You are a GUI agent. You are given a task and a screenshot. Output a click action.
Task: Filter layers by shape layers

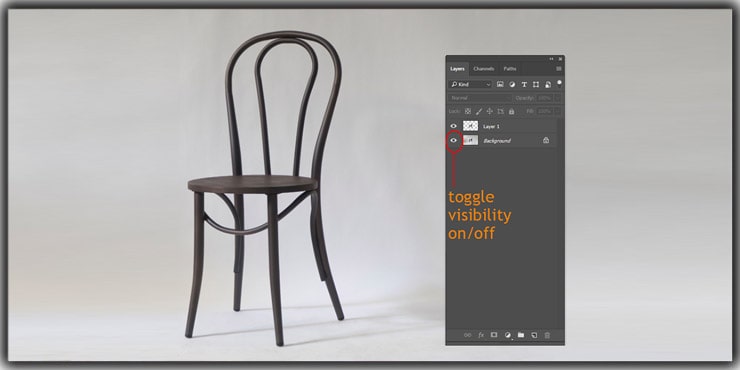(x=536, y=84)
